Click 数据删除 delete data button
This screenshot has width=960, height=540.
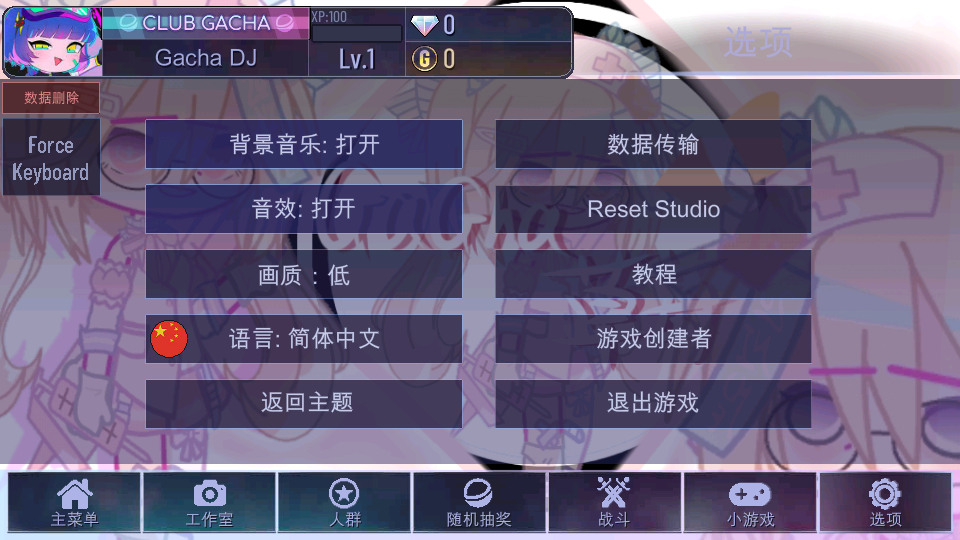[51, 98]
